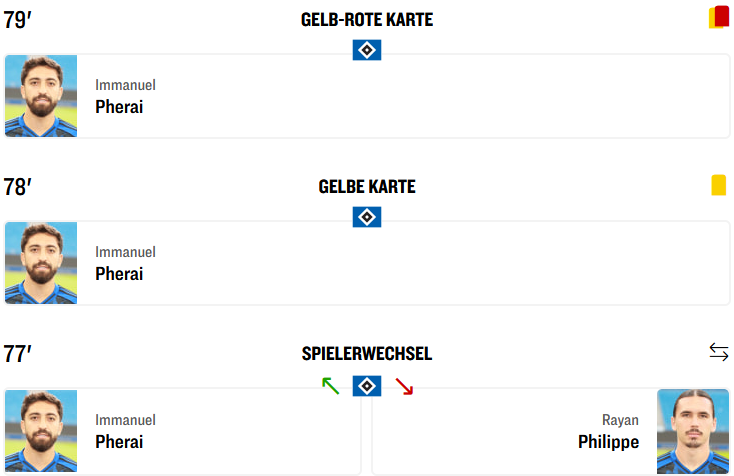Image resolution: width=734 pixels, height=476 pixels.
Task: Open Pherai's photo in the 79' event
Action: [41, 96]
